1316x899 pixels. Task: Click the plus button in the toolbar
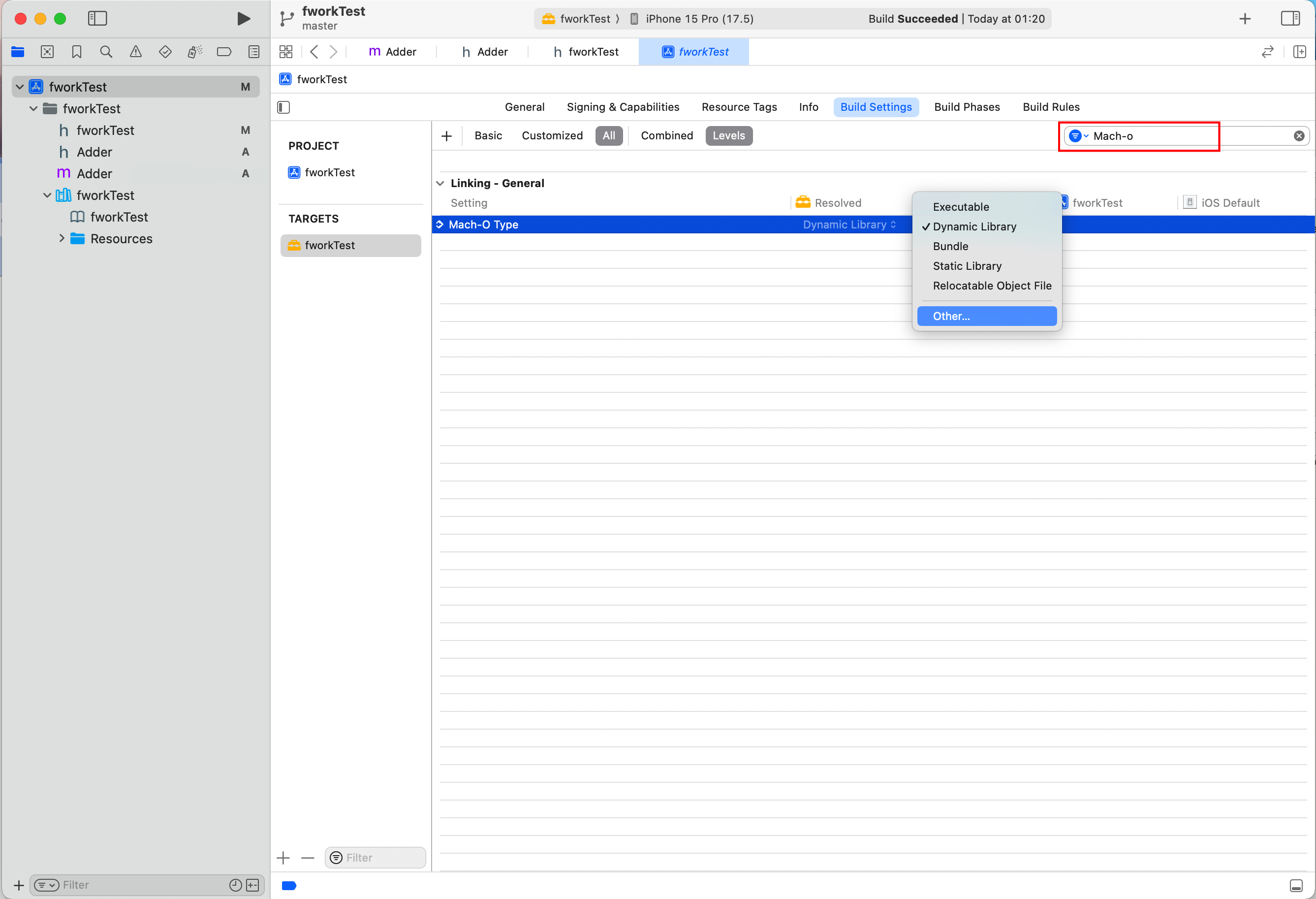(x=1245, y=19)
